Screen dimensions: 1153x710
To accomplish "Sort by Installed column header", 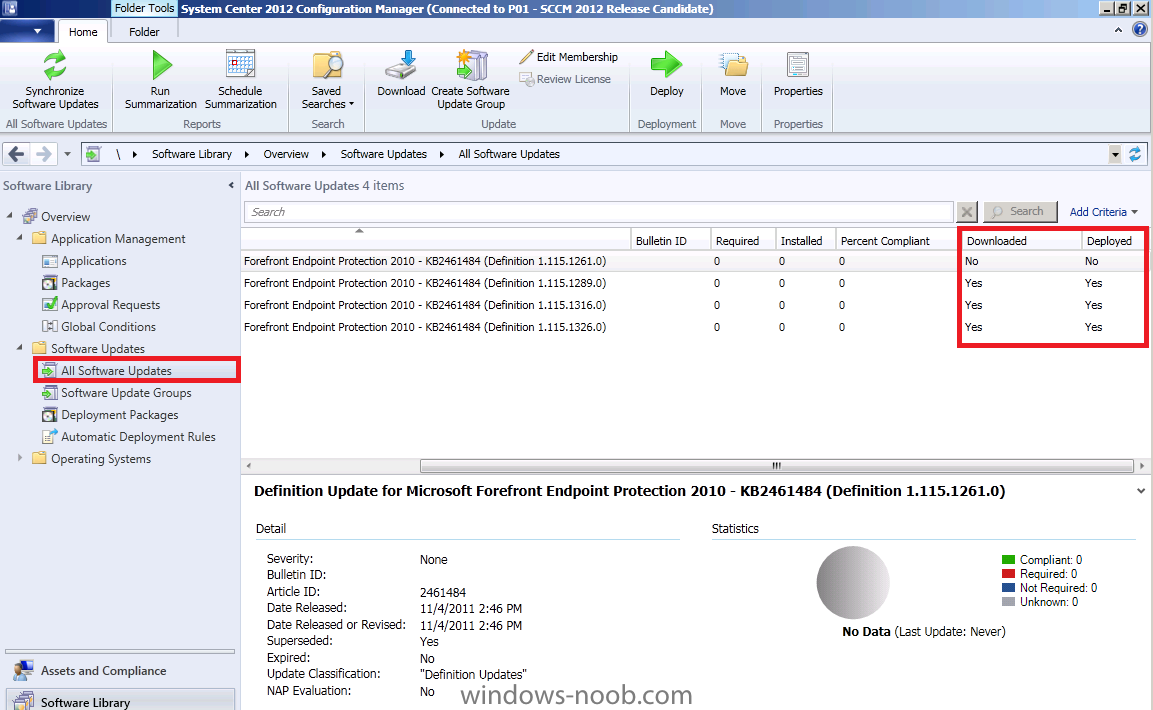I will (805, 240).
